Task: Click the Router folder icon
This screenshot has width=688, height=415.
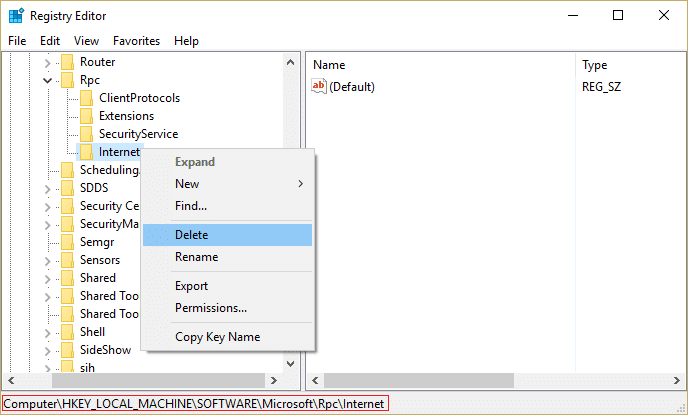Action: point(68,62)
